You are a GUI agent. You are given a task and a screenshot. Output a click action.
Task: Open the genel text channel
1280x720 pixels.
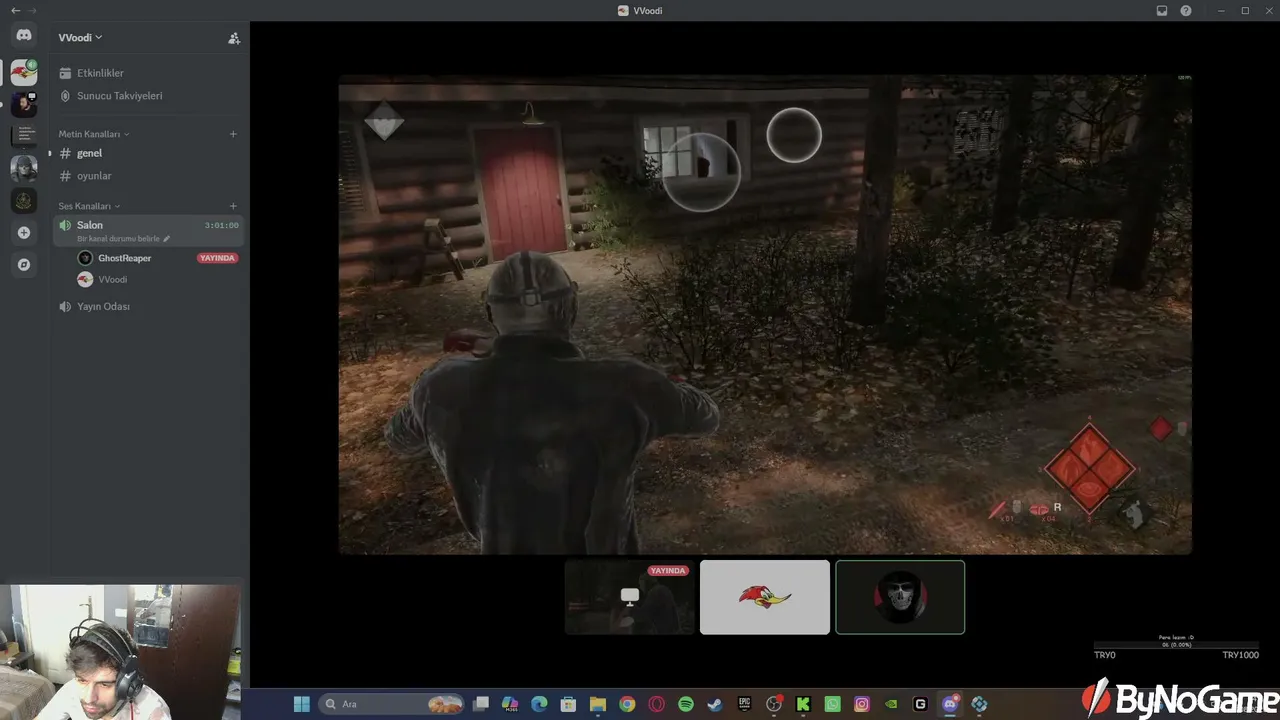pyautogui.click(x=148, y=153)
